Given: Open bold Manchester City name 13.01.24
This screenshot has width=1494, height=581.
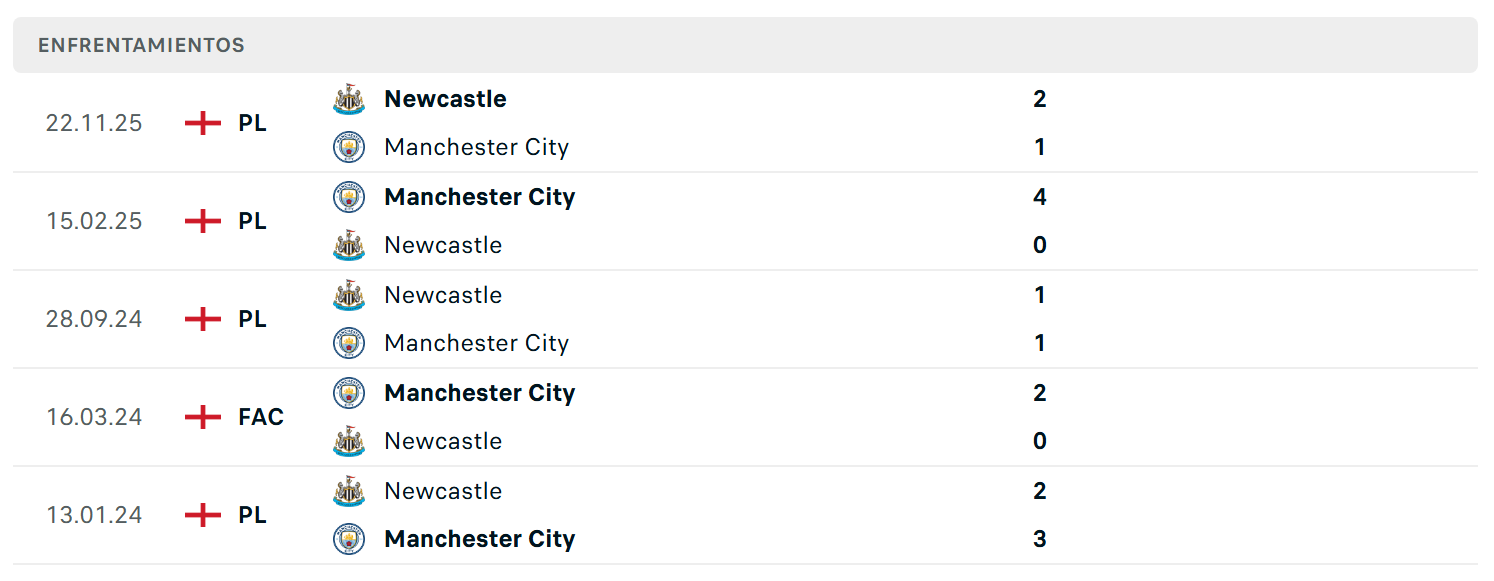Looking at the screenshot, I should (x=480, y=539).
